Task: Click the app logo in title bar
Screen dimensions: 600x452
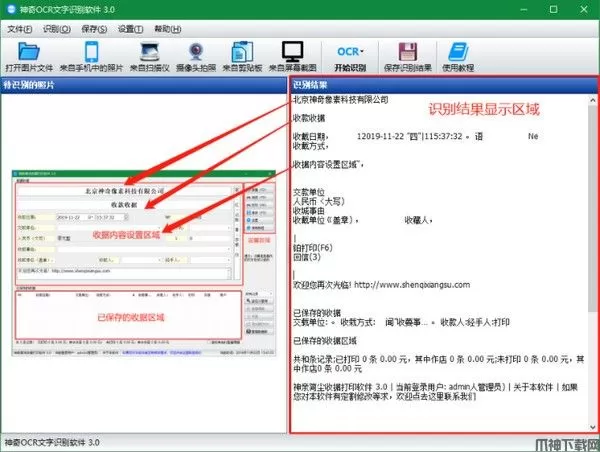Action: tap(11, 9)
